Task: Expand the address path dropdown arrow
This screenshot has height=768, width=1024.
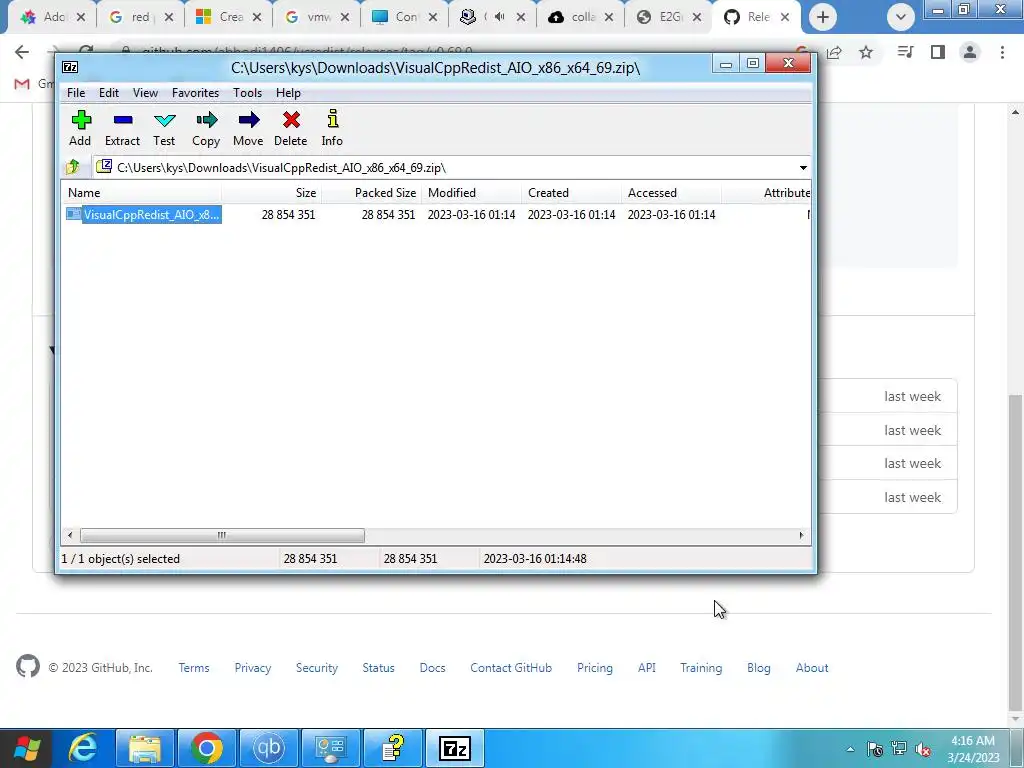Action: [803, 168]
